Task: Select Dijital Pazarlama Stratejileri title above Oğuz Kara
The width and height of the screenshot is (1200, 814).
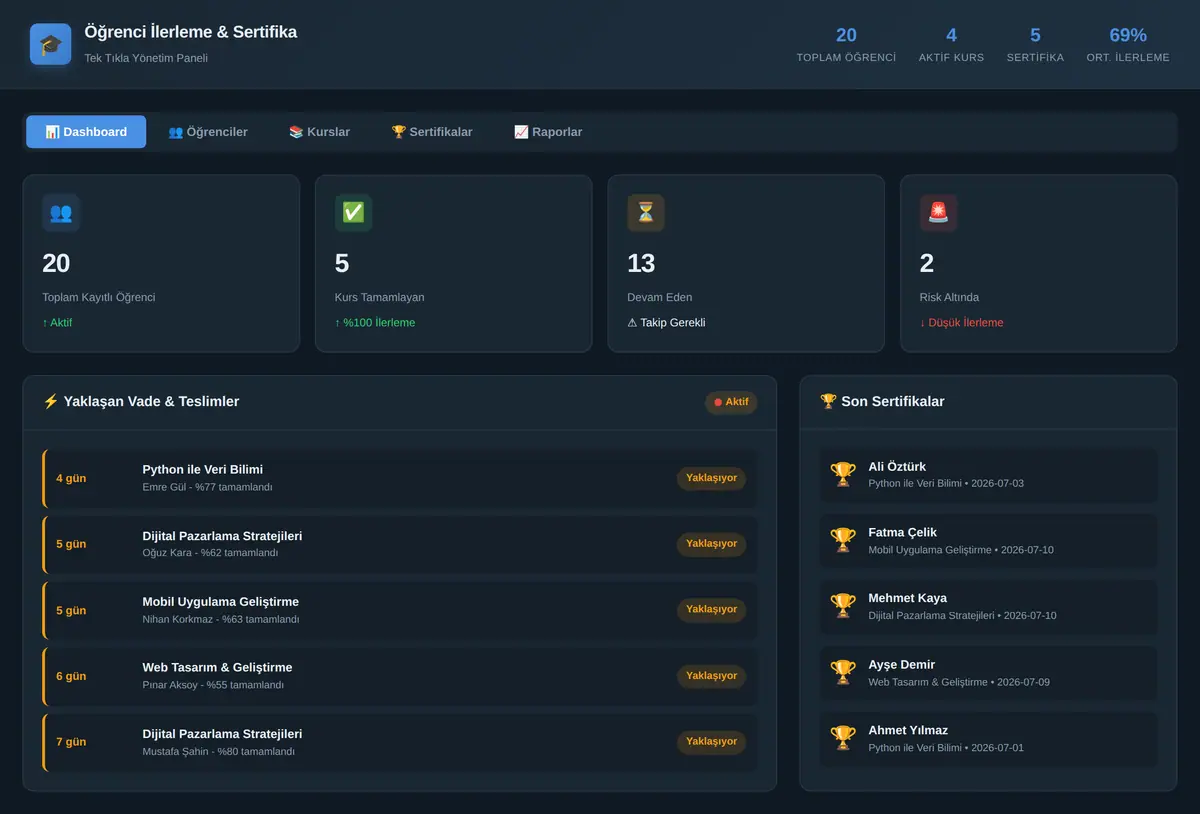Action: [x=222, y=536]
